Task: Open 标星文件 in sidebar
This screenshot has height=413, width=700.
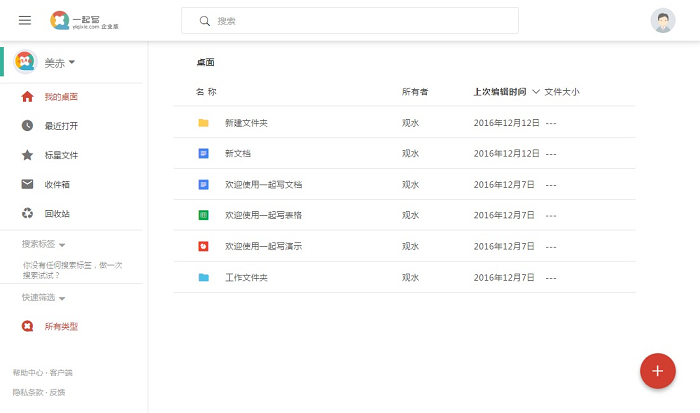Action: [x=60, y=155]
